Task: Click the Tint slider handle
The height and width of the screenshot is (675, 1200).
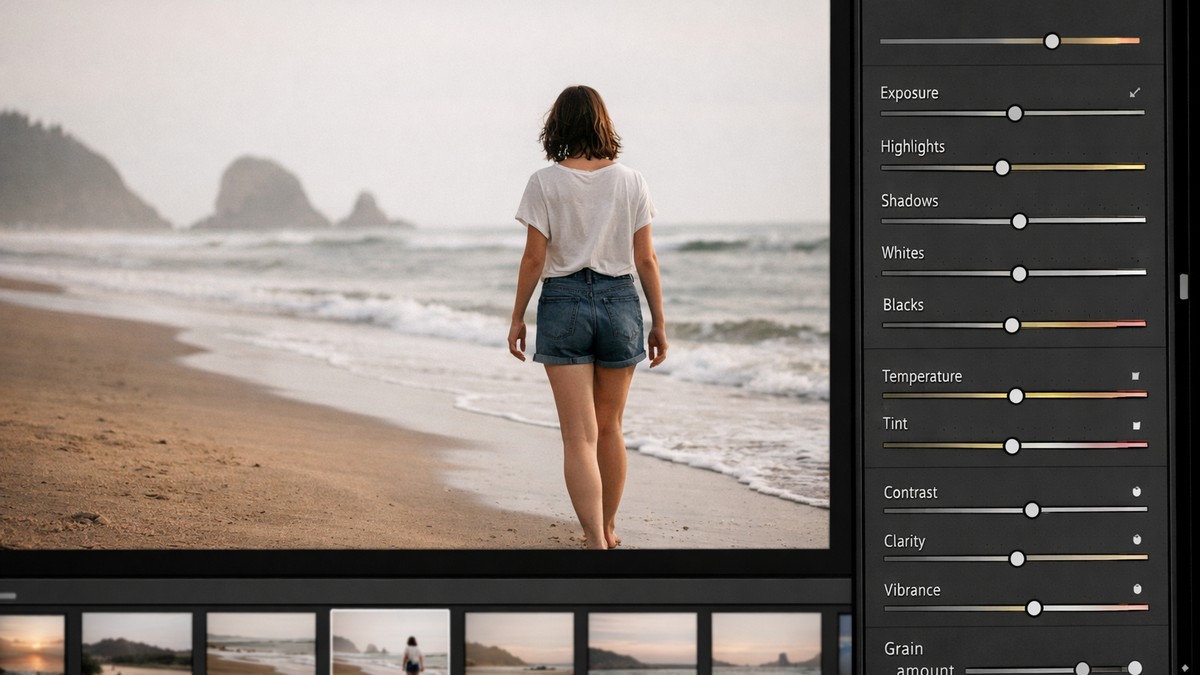Action: coord(1011,446)
